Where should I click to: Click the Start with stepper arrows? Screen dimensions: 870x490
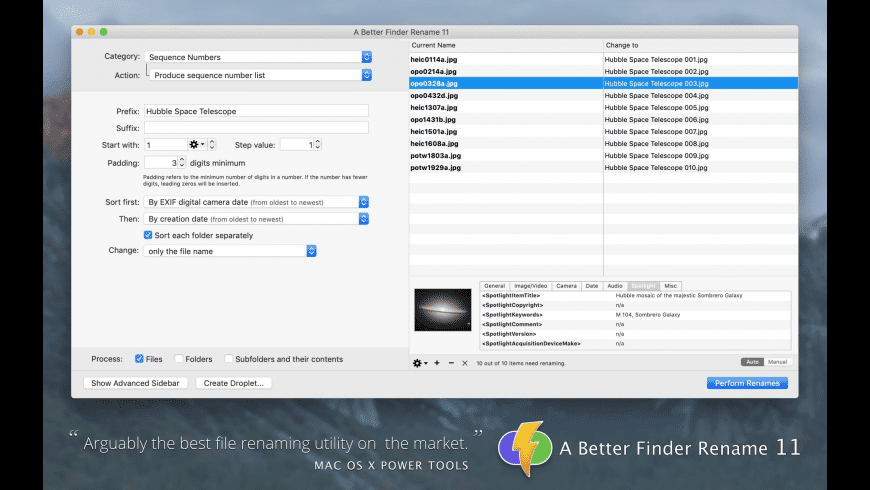(211, 144)
